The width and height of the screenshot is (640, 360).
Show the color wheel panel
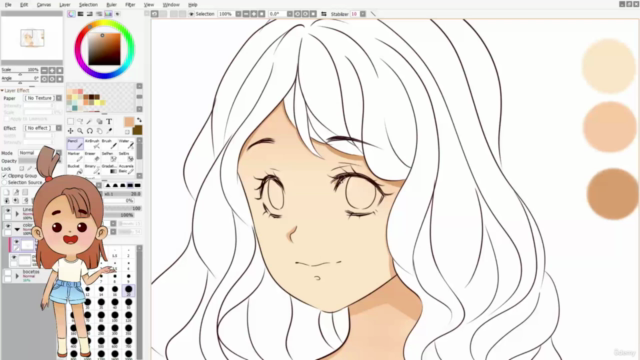[x=71, y=14]
